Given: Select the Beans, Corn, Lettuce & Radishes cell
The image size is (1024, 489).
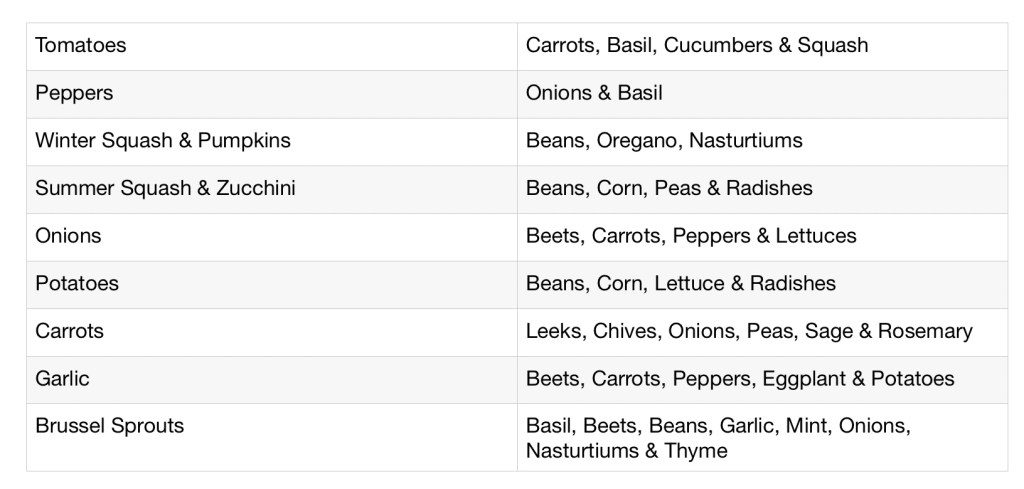Looking at the screenshot, I should point(680,283).
